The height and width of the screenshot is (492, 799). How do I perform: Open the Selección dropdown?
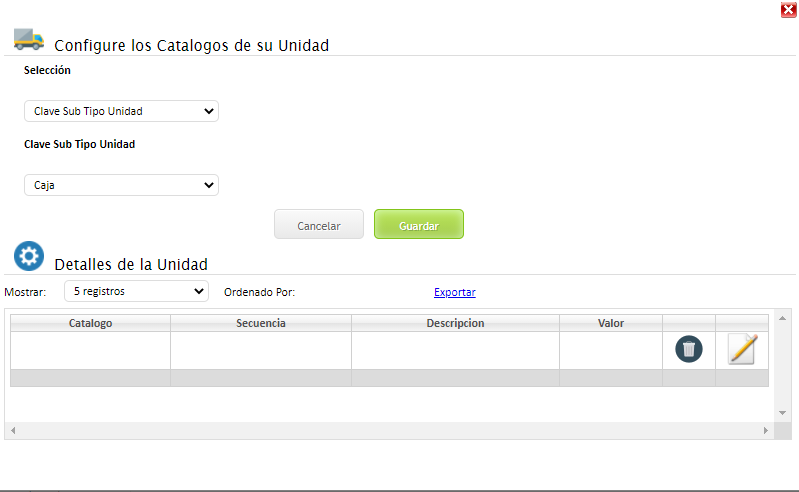[x=121, y=111]
